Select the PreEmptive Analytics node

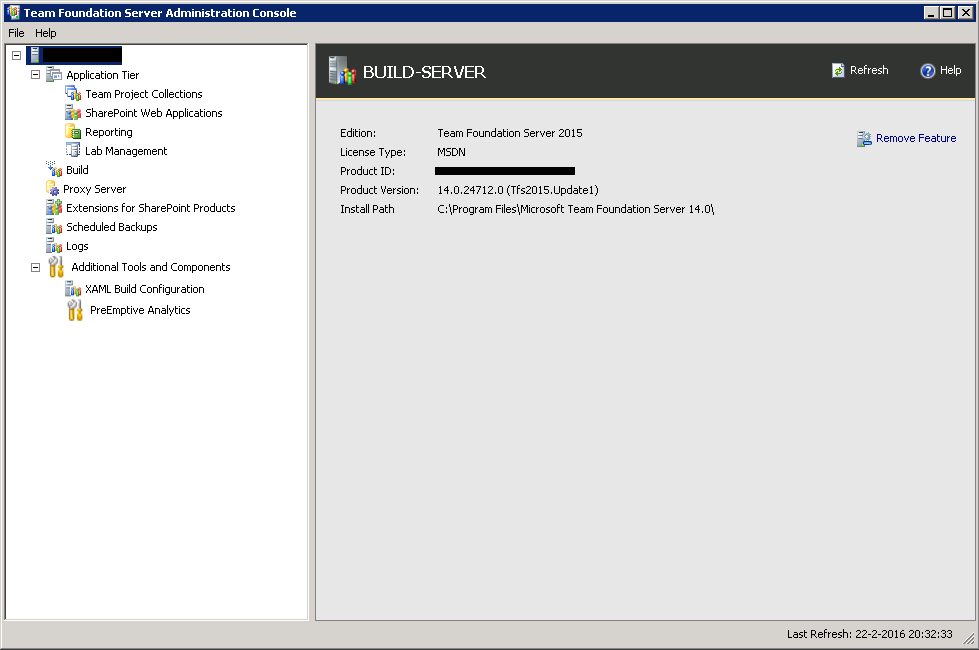pyautogui.click(x=140, y=310)
